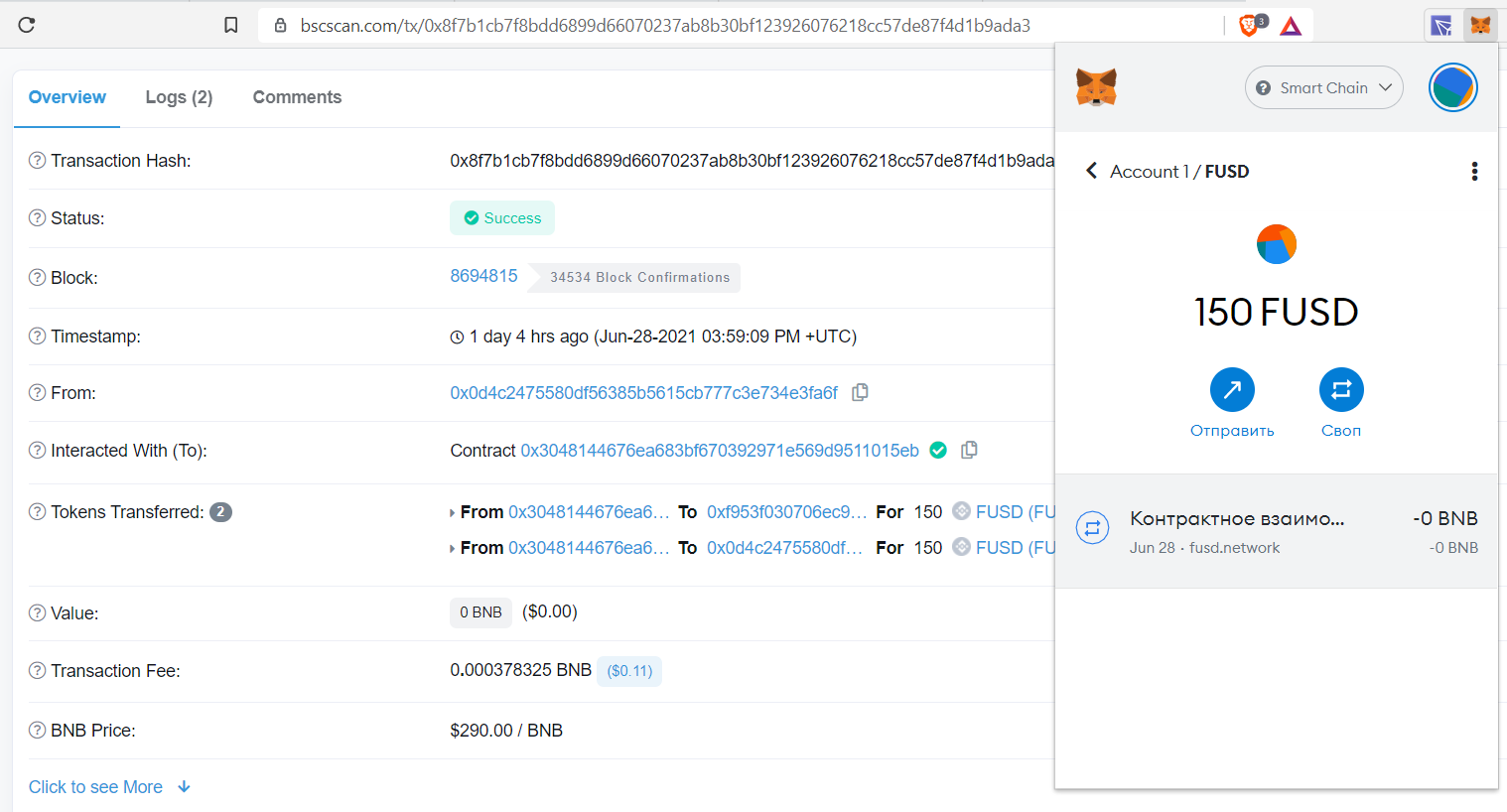Click second transfer sender 0x3048144676ea6… link
The image size is (1507, 812).
click(589, 548)
